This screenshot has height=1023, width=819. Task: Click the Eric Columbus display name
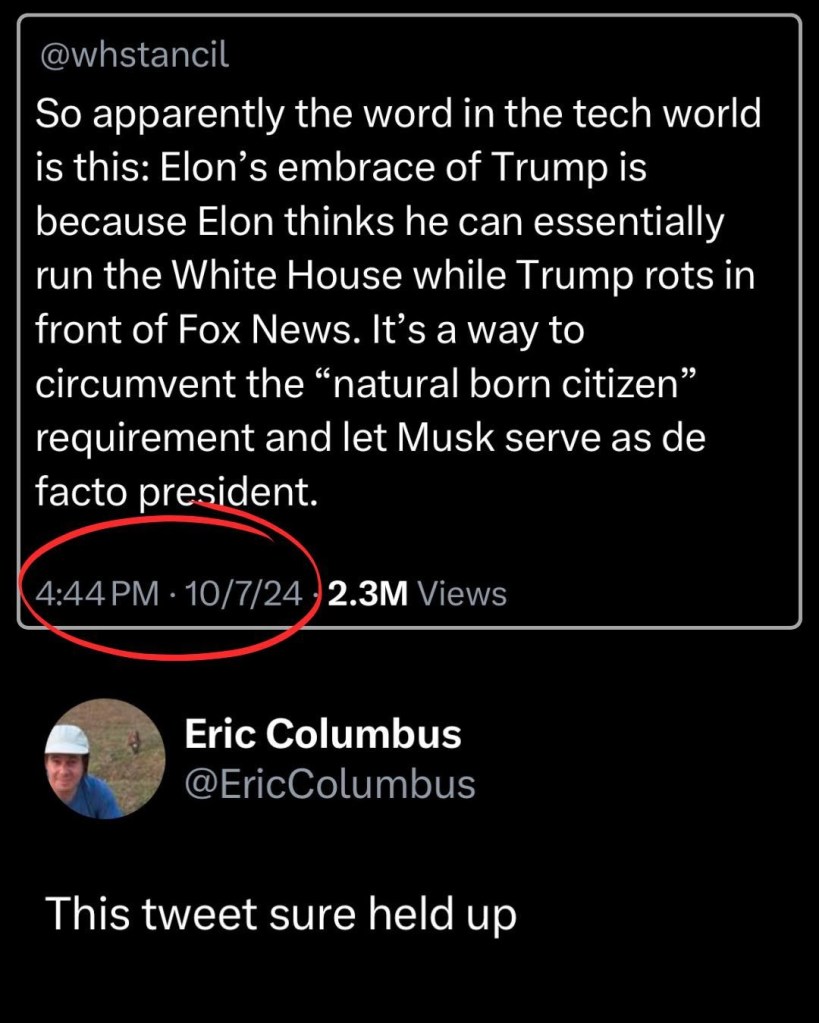(322, 734)
